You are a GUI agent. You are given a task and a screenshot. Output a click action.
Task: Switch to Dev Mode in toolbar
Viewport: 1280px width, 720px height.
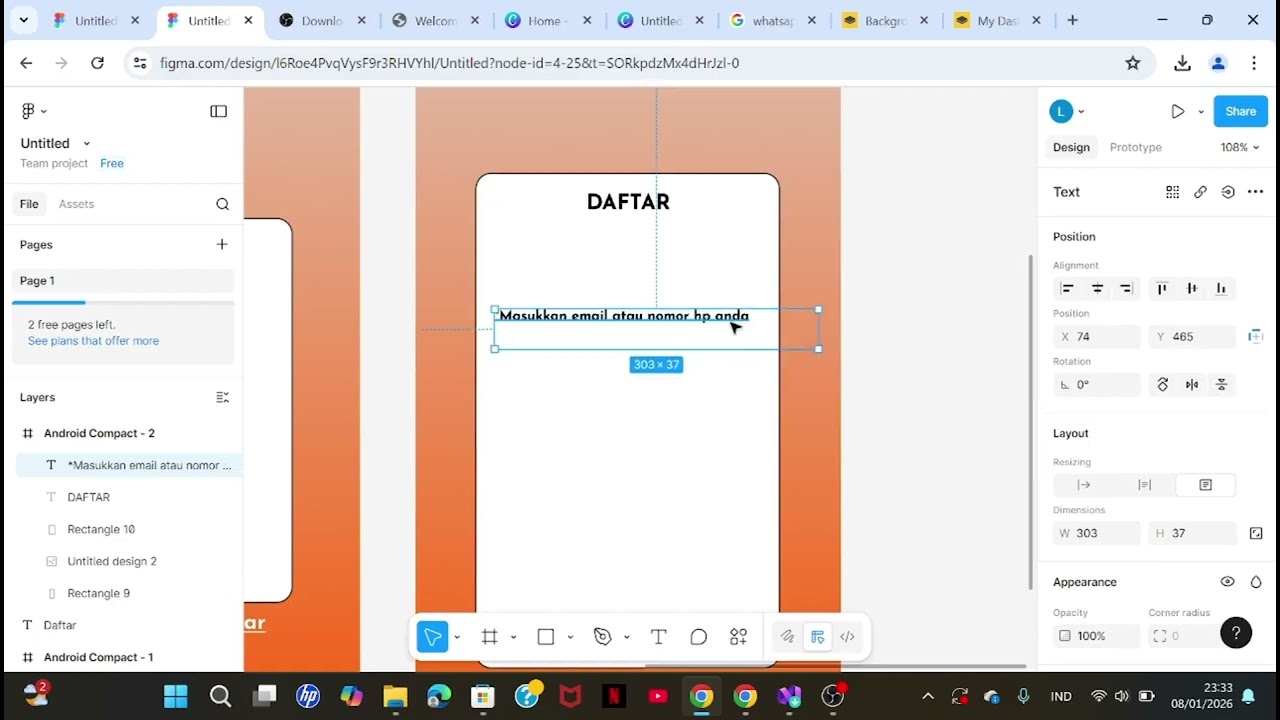(x=847, y=637)
